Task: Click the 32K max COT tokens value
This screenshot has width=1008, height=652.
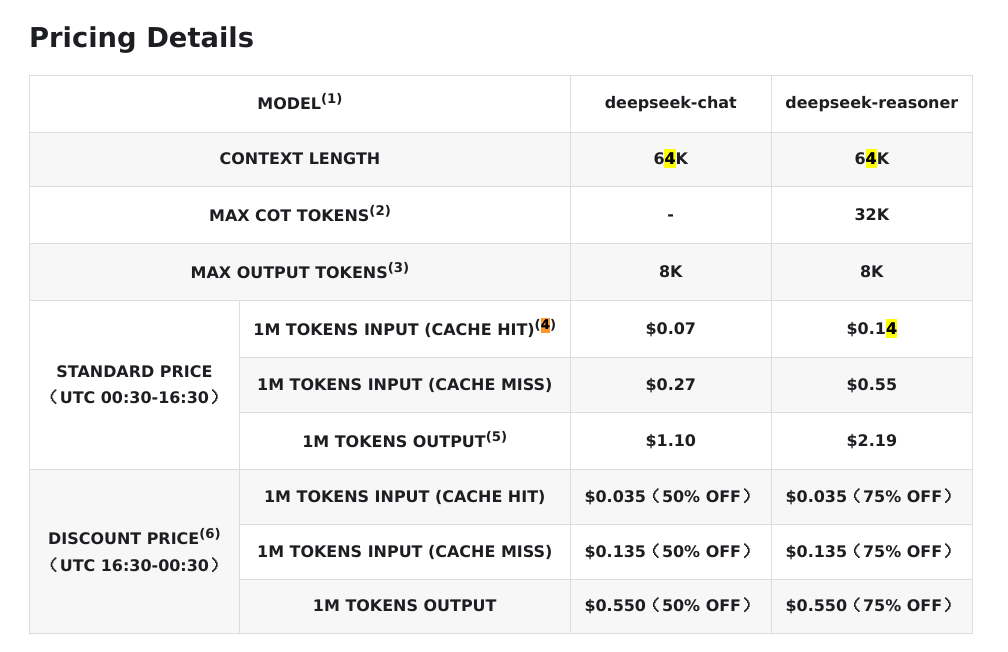Action: pos(871,215)
